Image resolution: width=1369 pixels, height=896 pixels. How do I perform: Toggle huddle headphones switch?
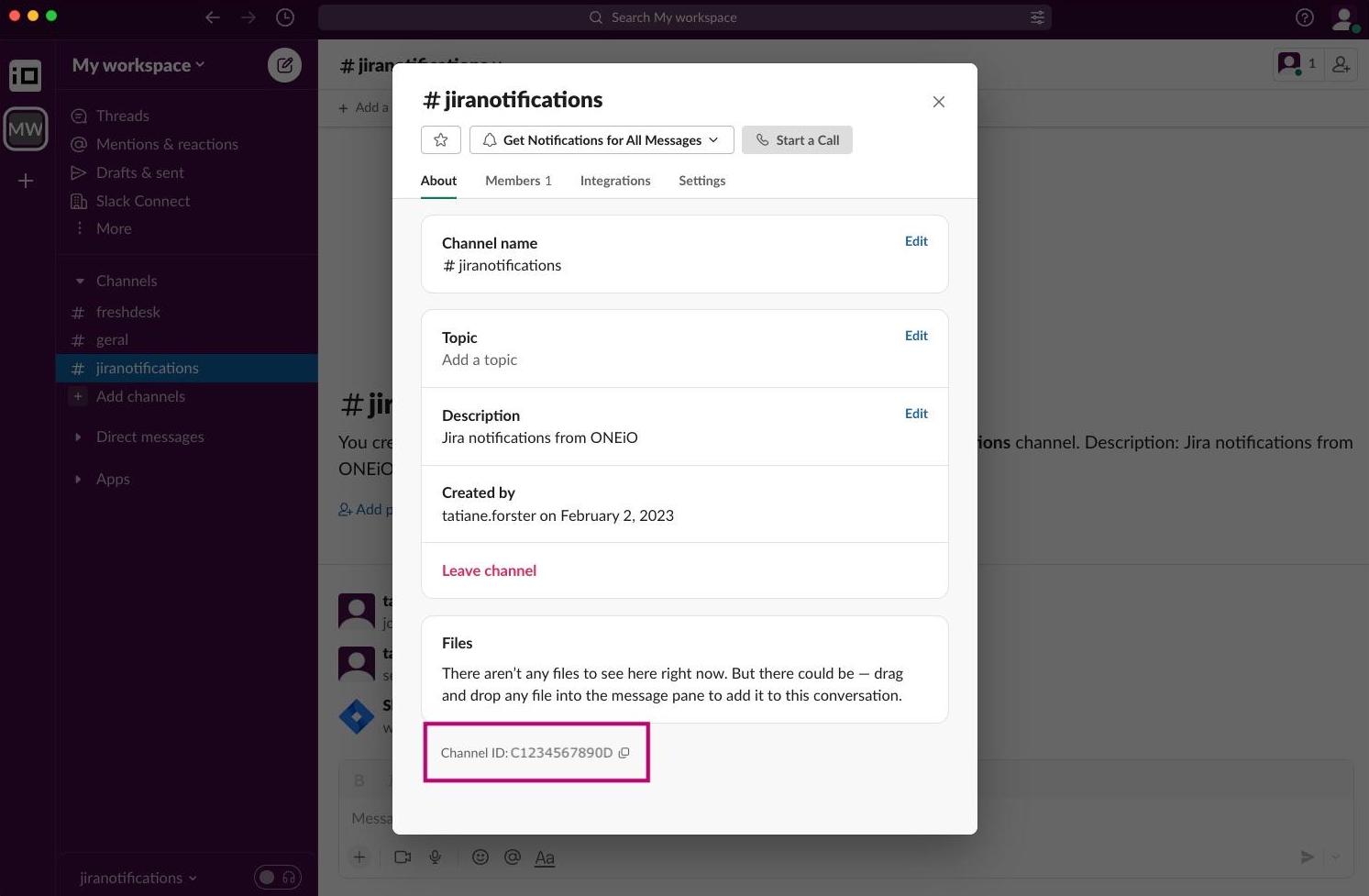coord(278,878)
